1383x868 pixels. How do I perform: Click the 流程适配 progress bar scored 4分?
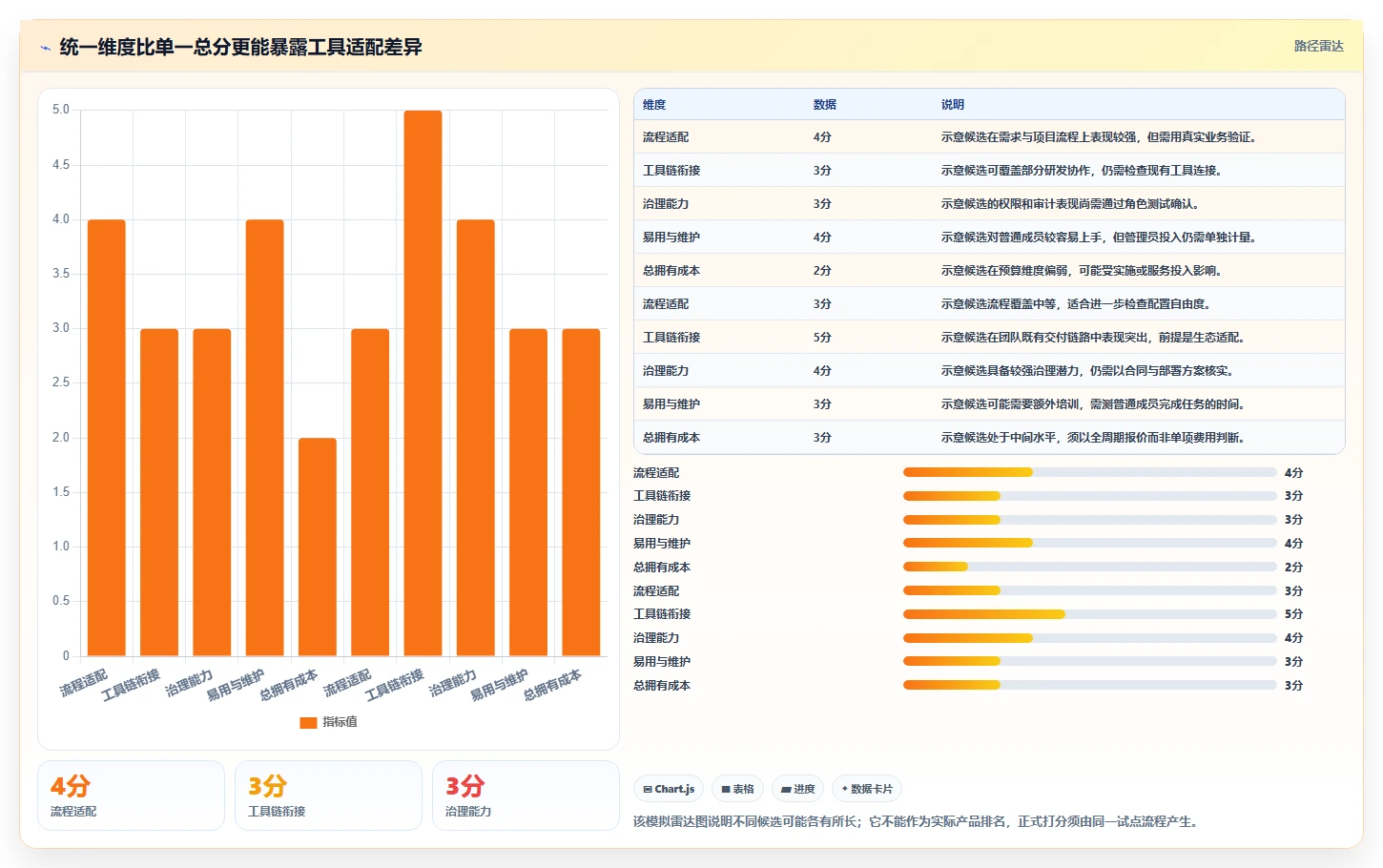(x=1089, y=472)
